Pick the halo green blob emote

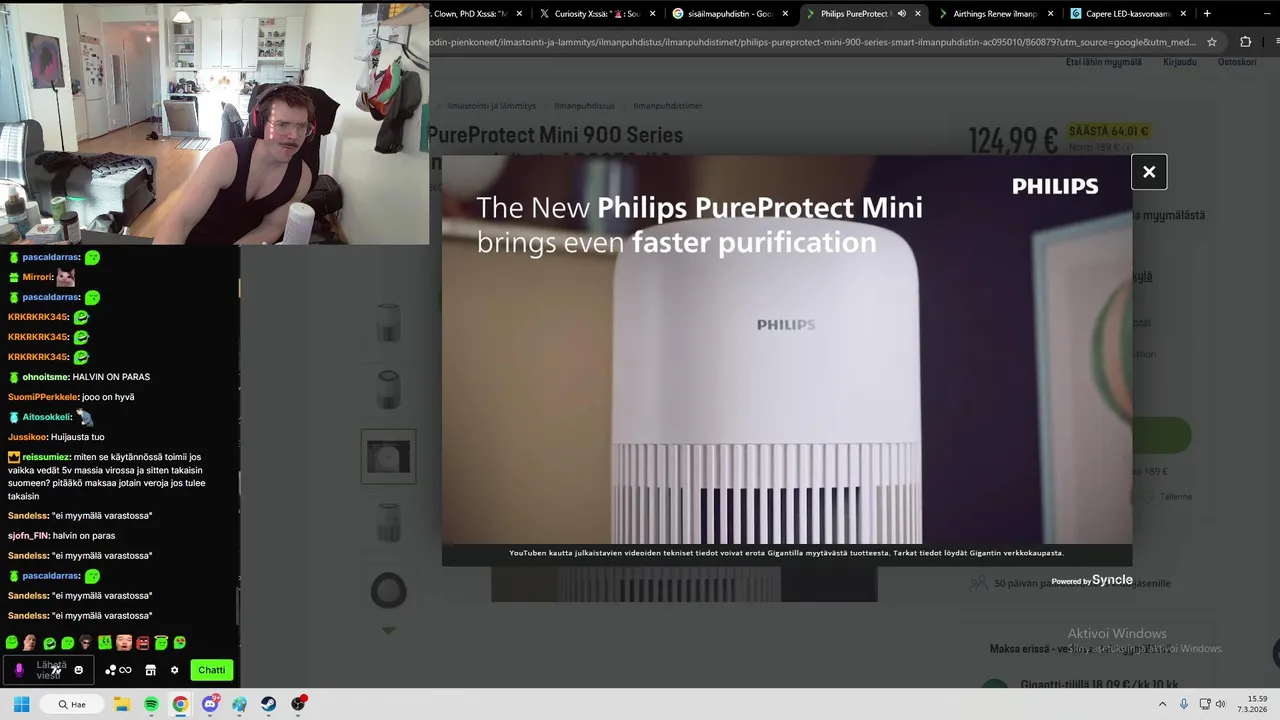(x=161, y=643)
